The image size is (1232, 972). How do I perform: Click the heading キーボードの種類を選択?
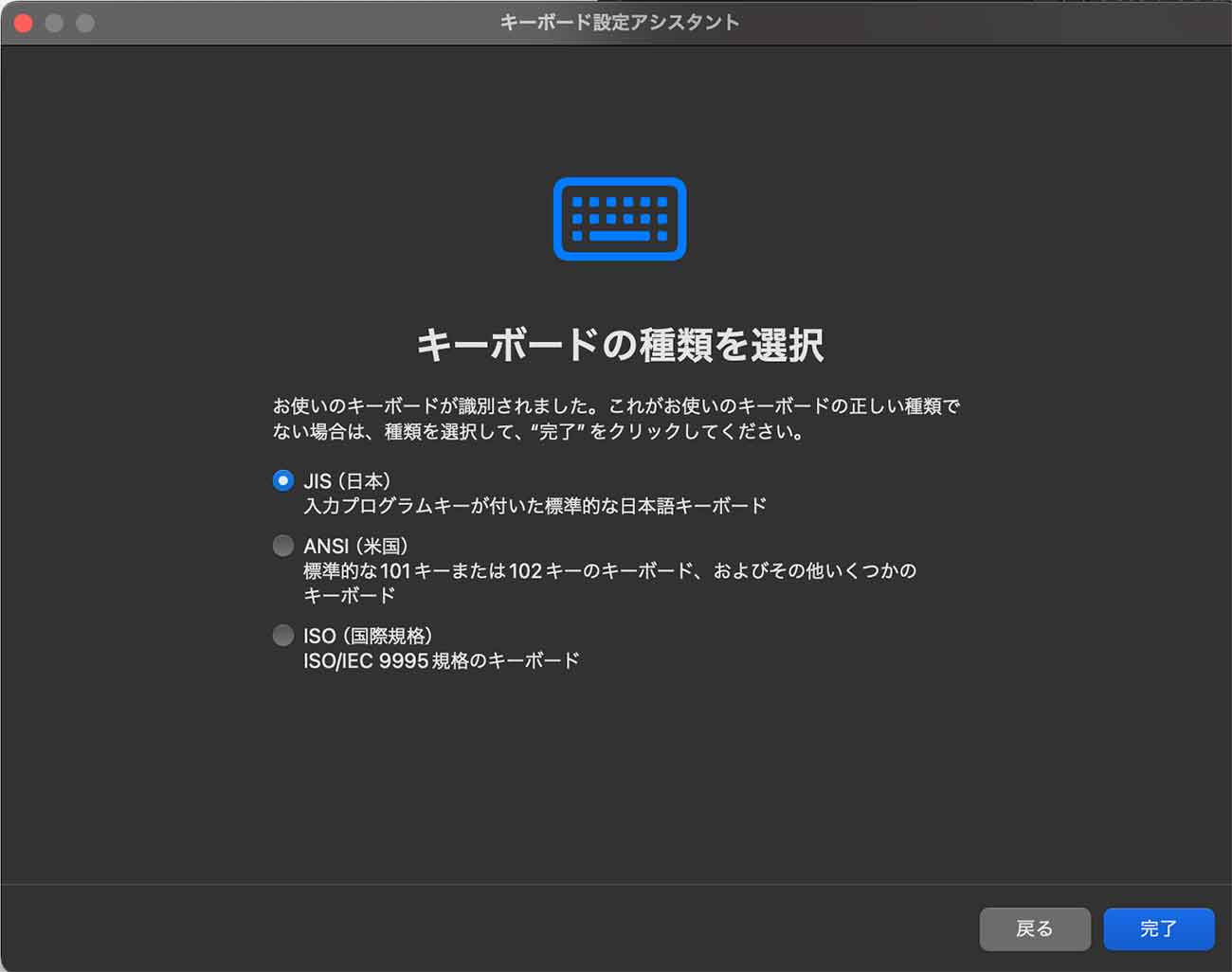click(x=620, y=345)
